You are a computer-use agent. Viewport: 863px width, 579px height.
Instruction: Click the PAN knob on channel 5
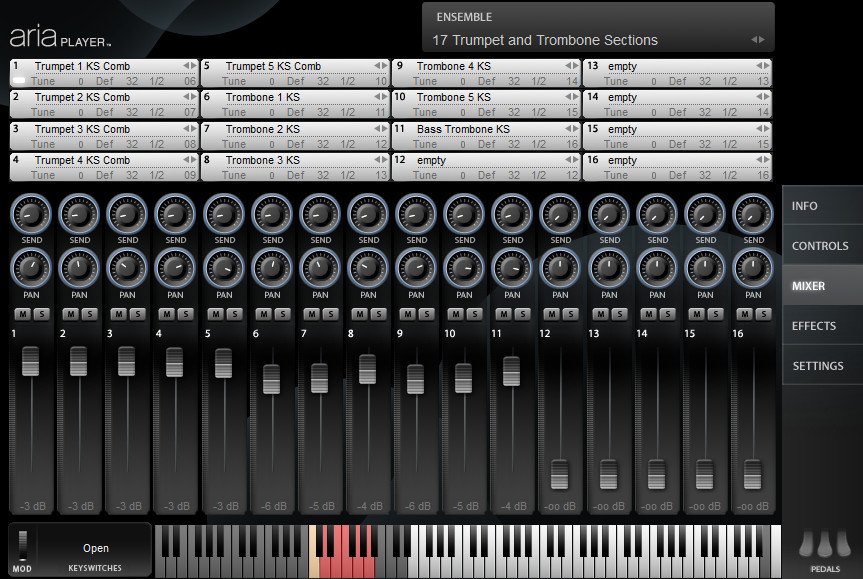(x=223, y=269)
